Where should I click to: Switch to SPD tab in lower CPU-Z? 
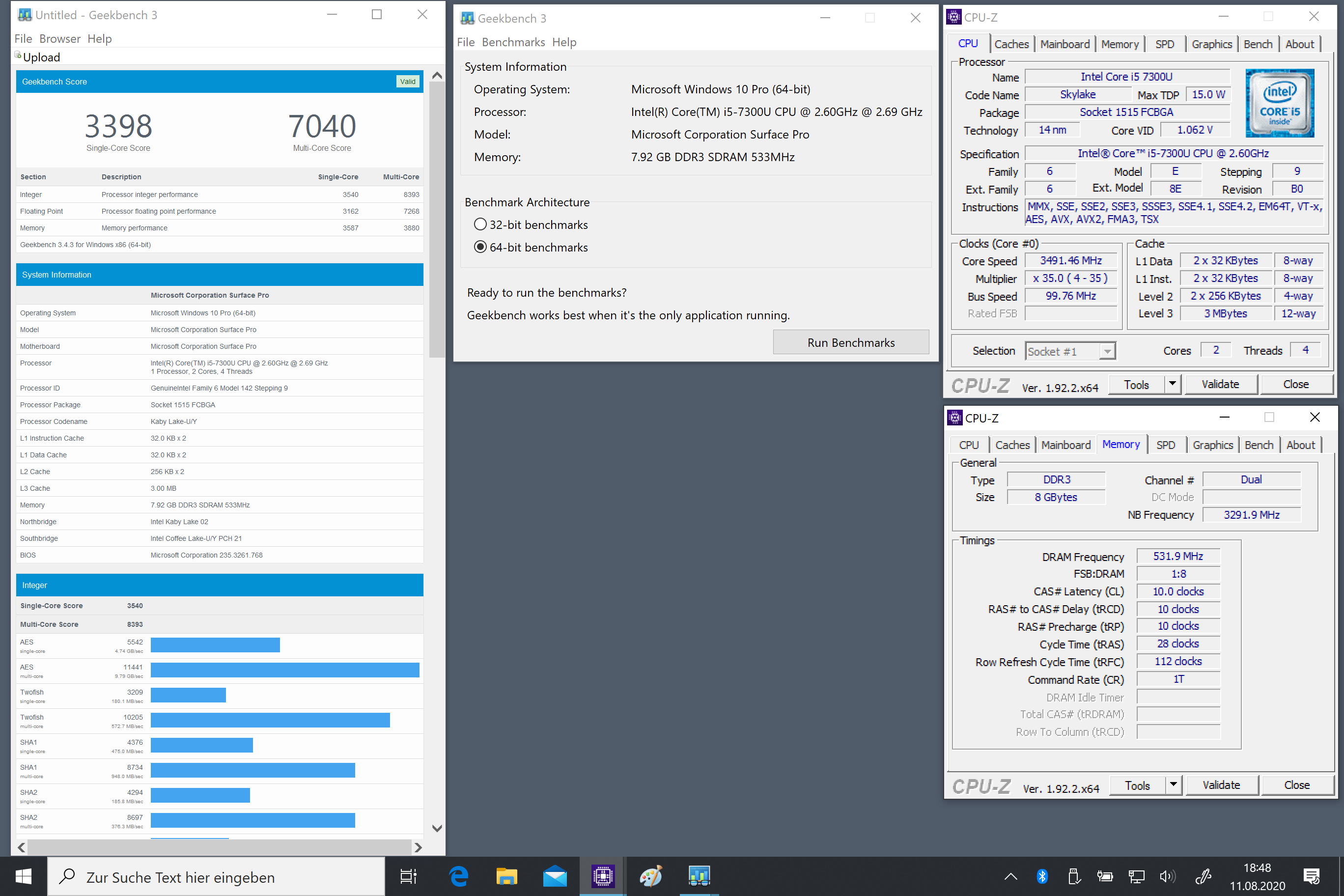pyautogui.click(x=1166, y=445)
